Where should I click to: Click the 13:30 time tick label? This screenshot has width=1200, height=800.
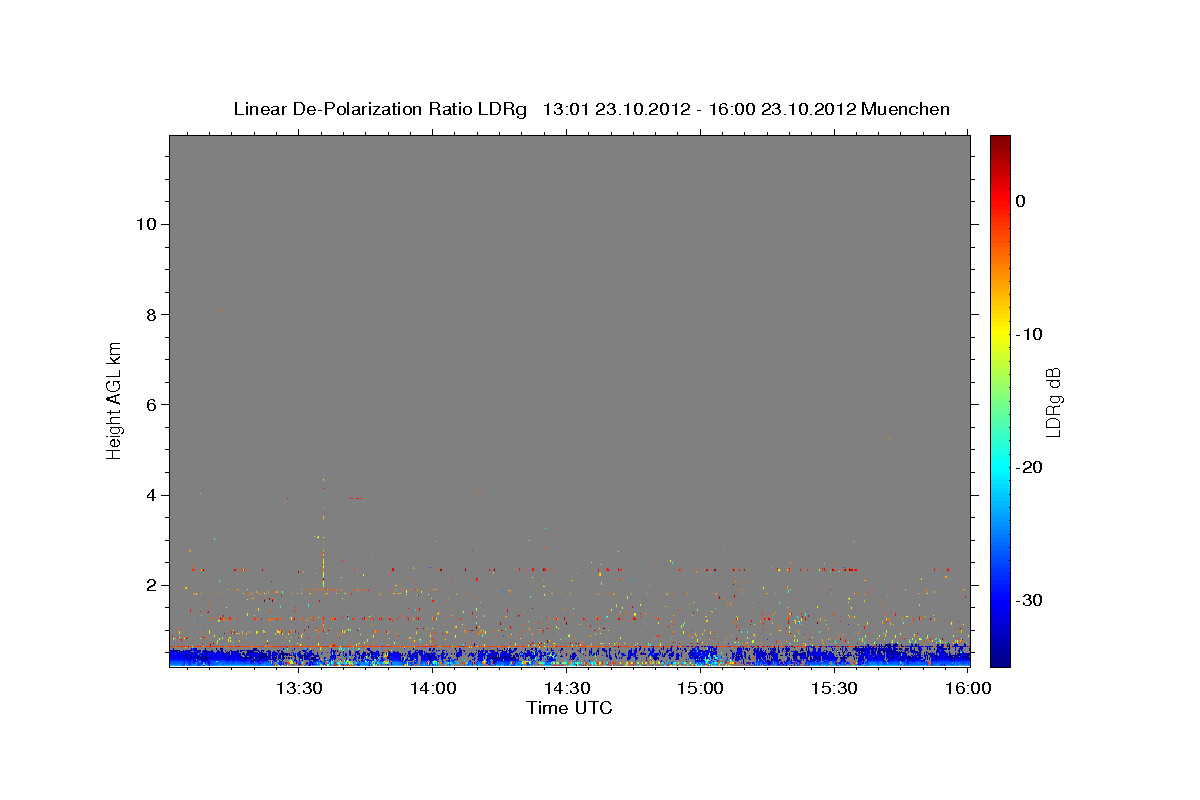[299, 689]
